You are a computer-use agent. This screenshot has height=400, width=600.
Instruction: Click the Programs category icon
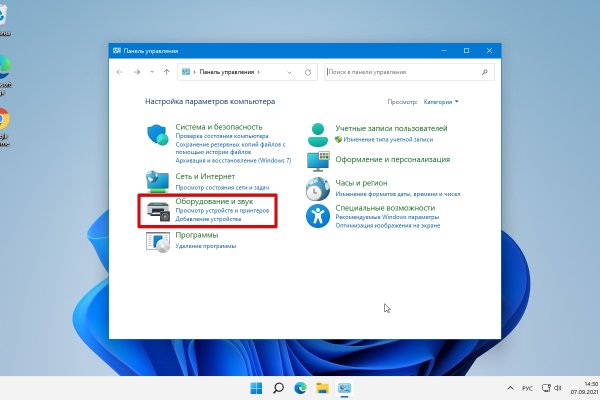(x=158, y=240)
